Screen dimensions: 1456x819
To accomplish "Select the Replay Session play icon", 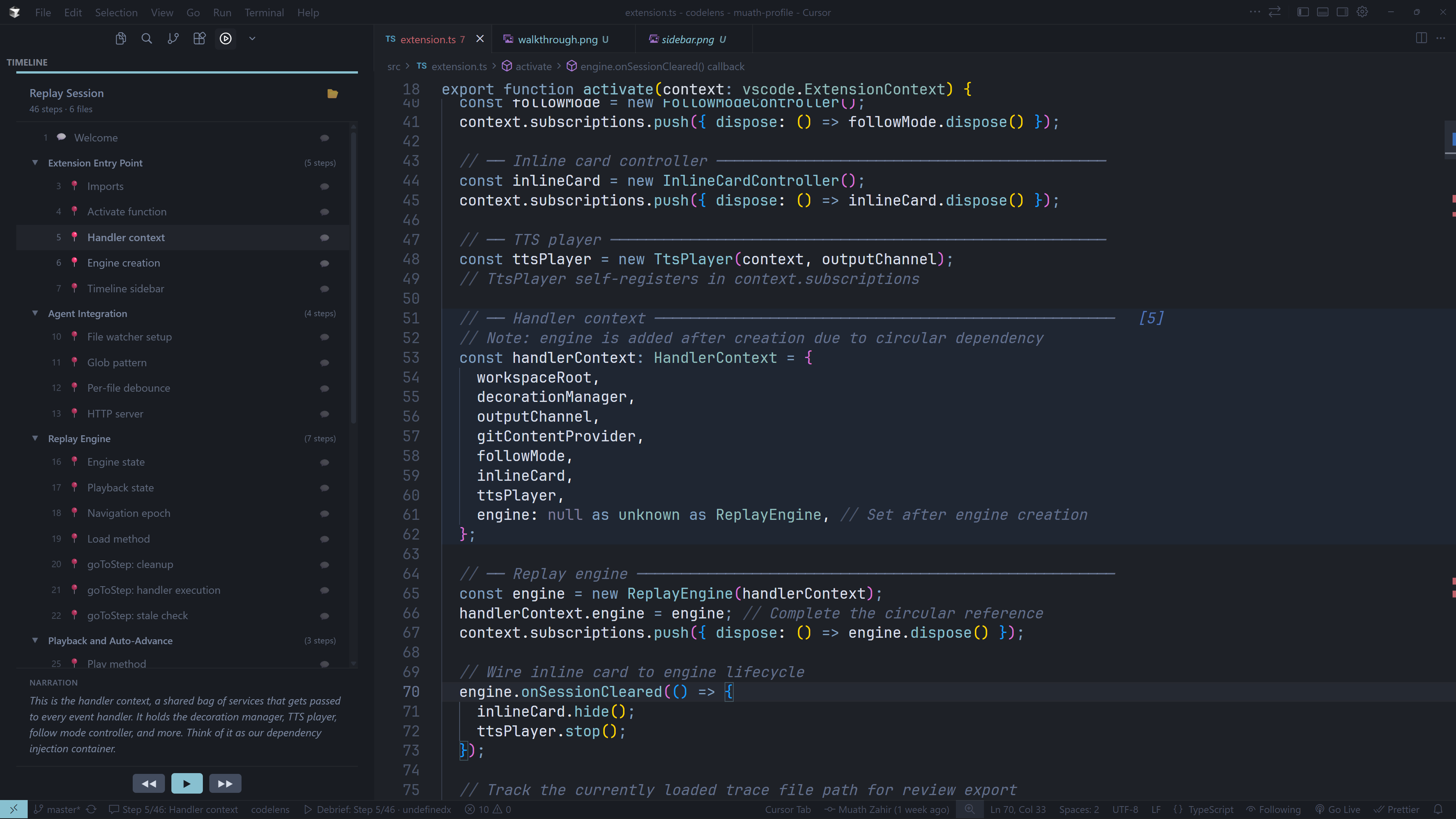I will (226, 38).
